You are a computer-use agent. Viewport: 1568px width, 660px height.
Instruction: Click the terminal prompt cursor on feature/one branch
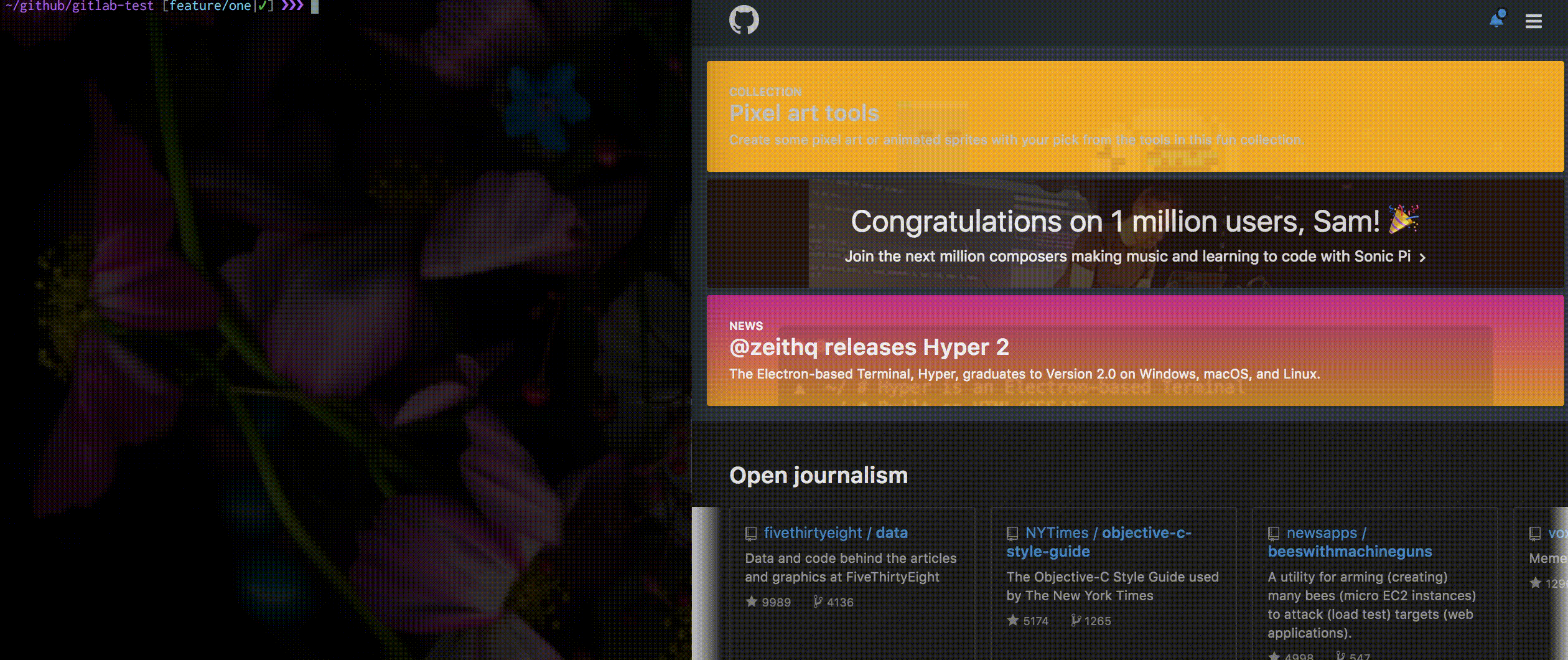(315, 7)
